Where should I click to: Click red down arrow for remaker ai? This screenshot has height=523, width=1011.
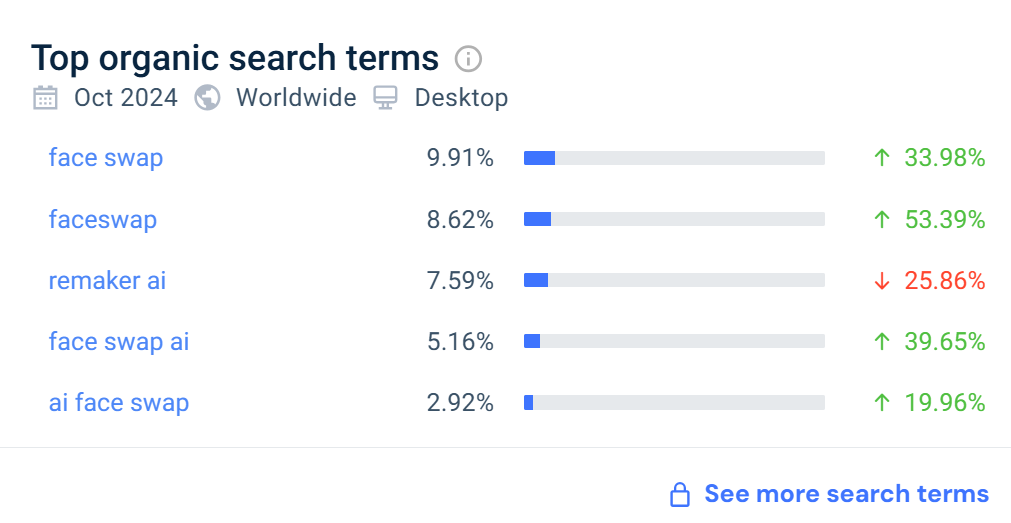(x=881, y=281)
